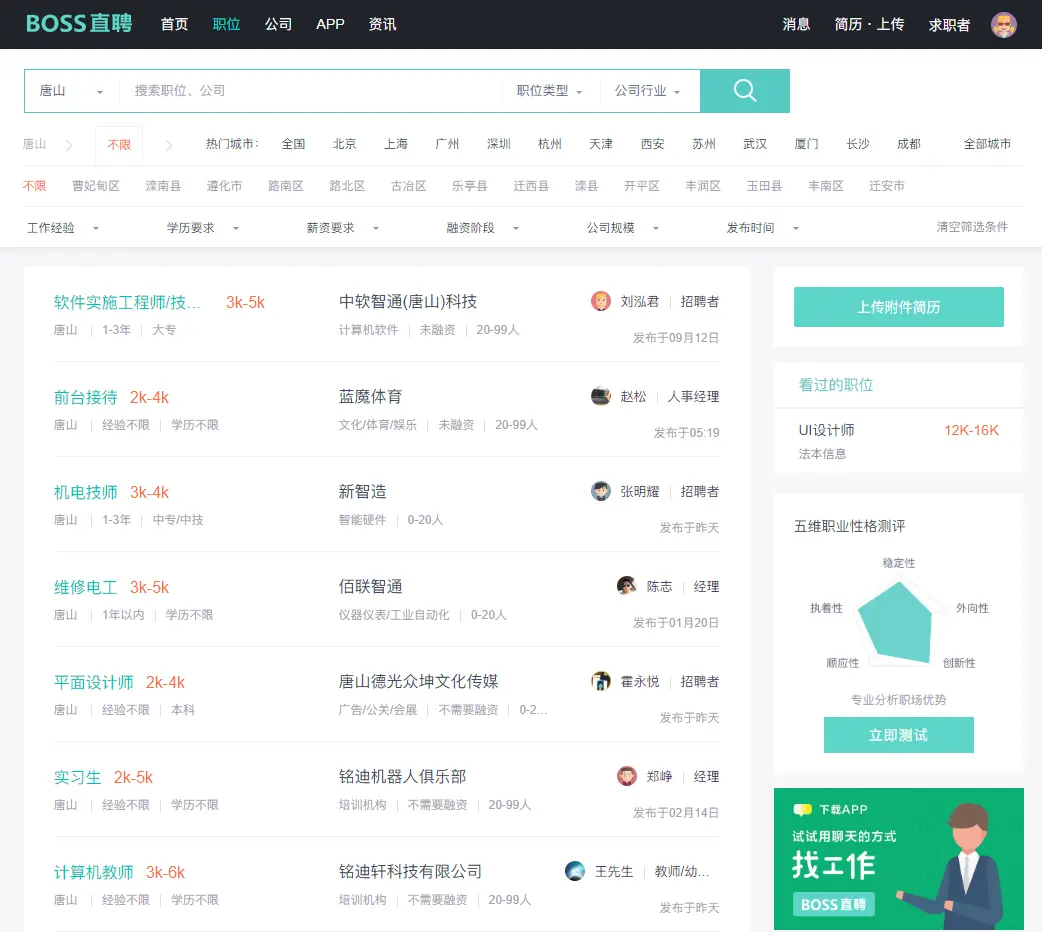
Task: Click the search input field
Action: point(311,91)
